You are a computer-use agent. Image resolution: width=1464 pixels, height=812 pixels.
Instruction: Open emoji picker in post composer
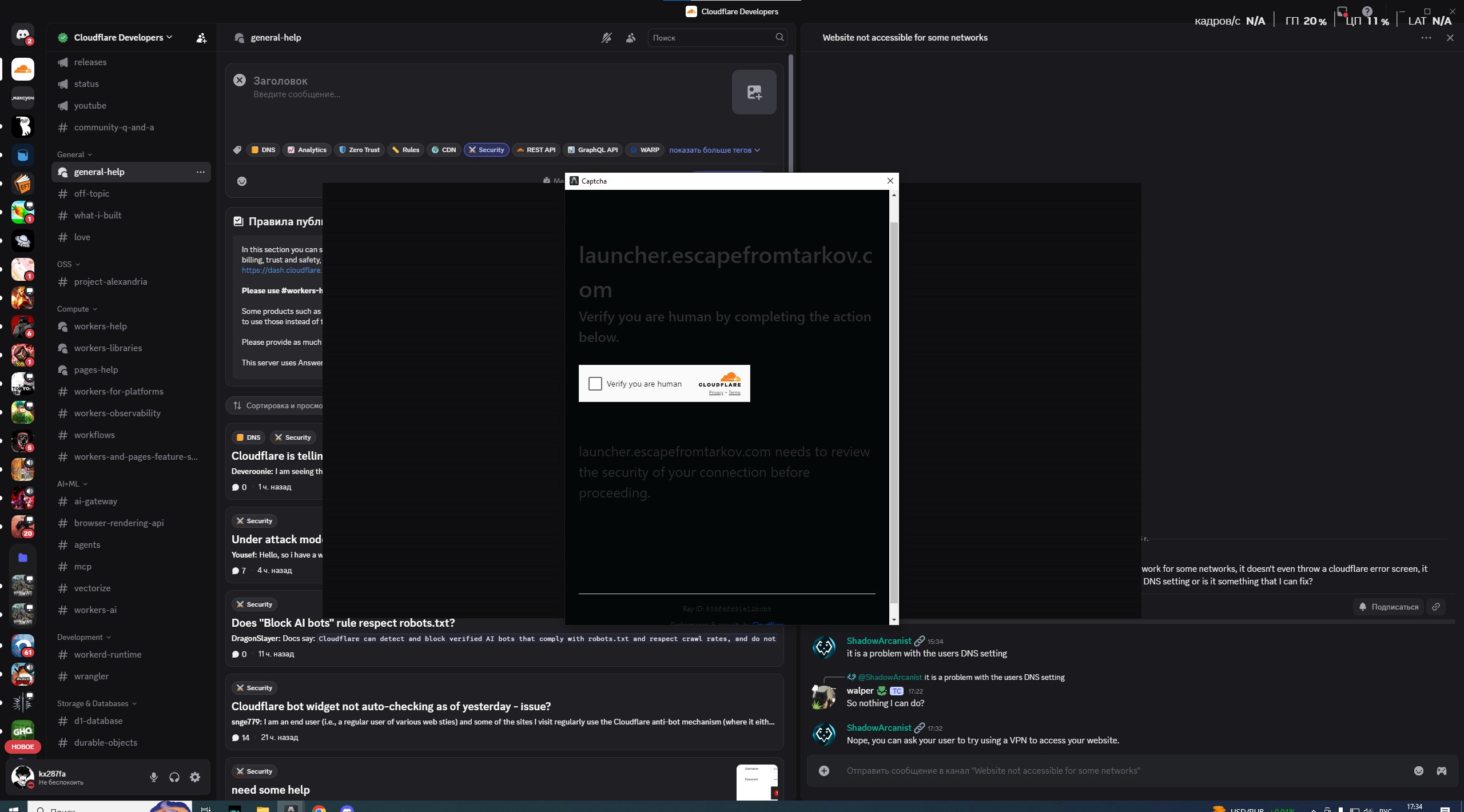[x=242, y=181]
